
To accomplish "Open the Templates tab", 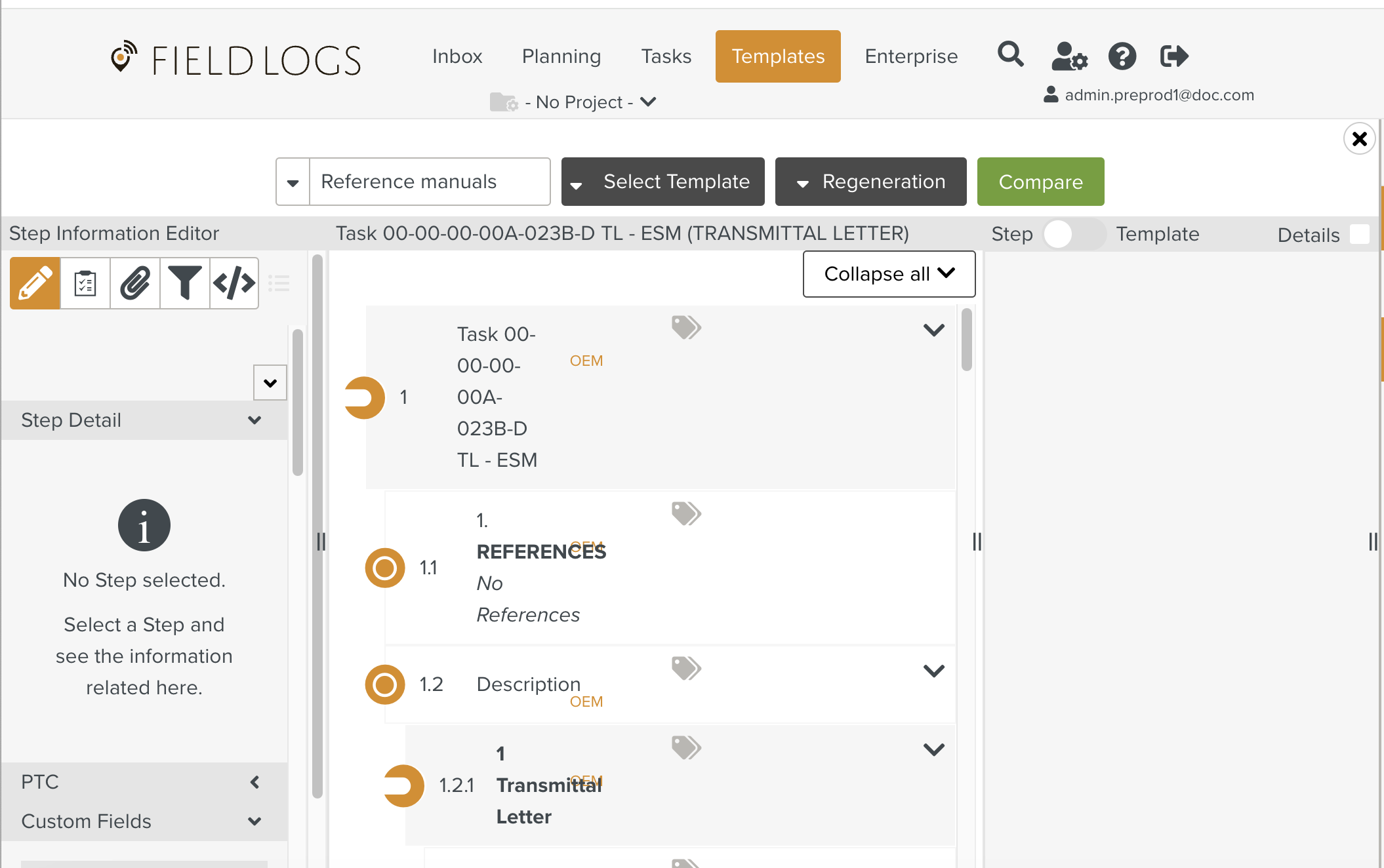I will 778,56.
